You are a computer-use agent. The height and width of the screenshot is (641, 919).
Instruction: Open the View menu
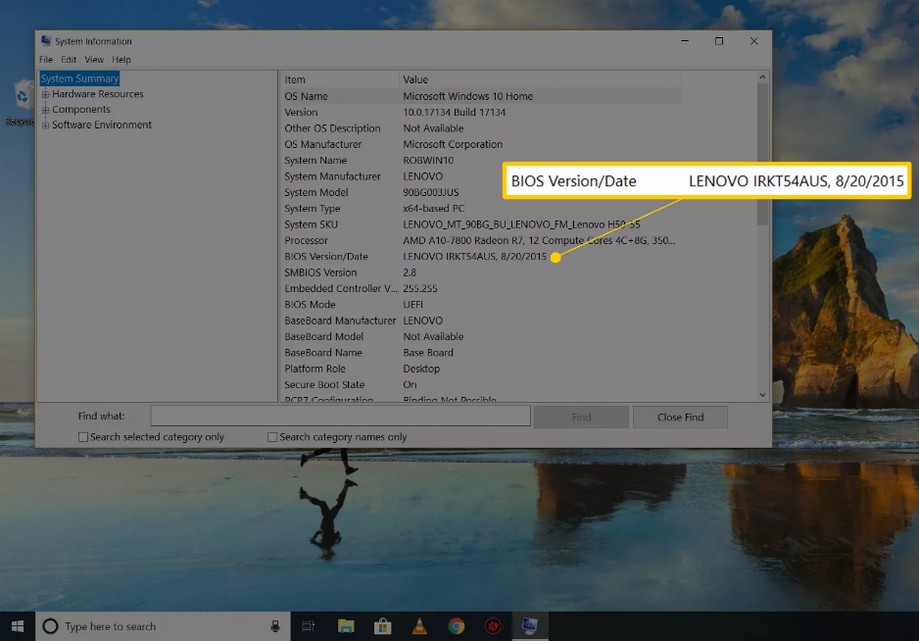(x=94, y=60)
